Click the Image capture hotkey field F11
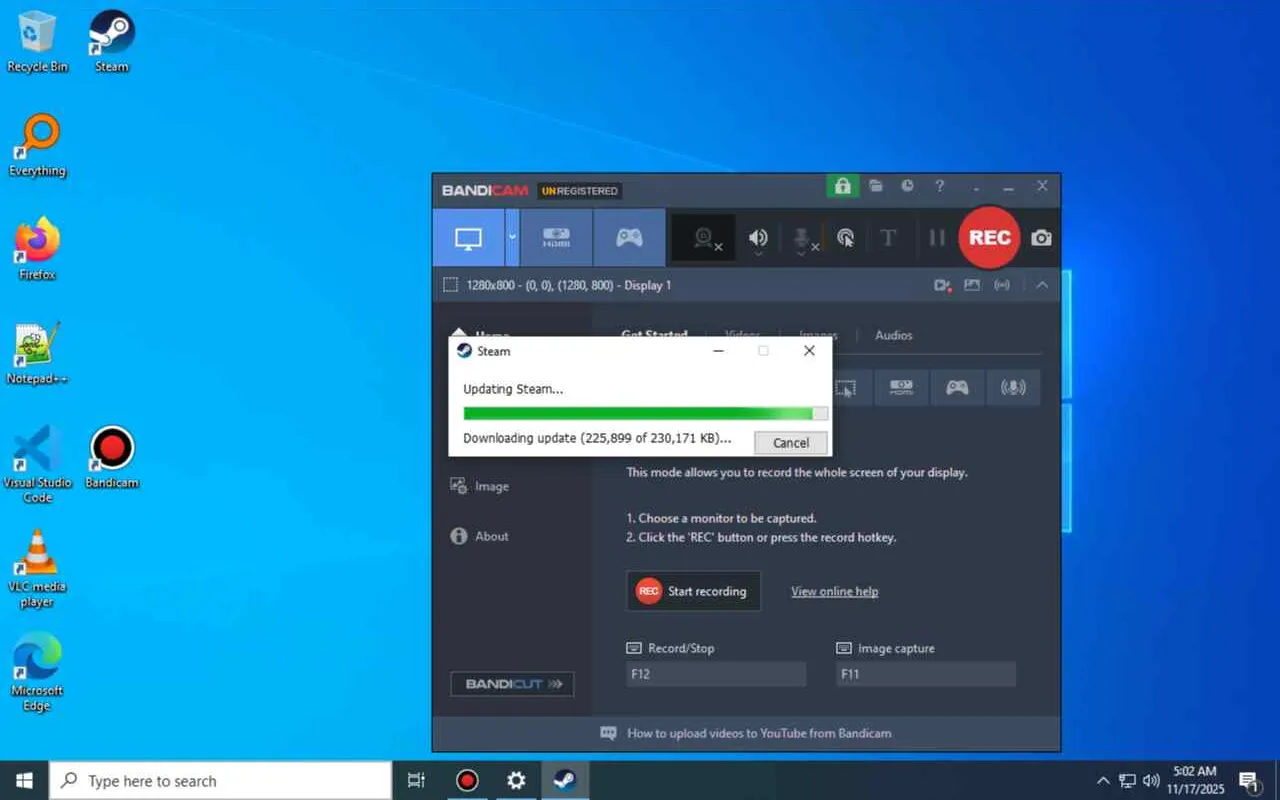Image resolution: width=1280 pixels, height=800 pixels. (x=926, y=674)
